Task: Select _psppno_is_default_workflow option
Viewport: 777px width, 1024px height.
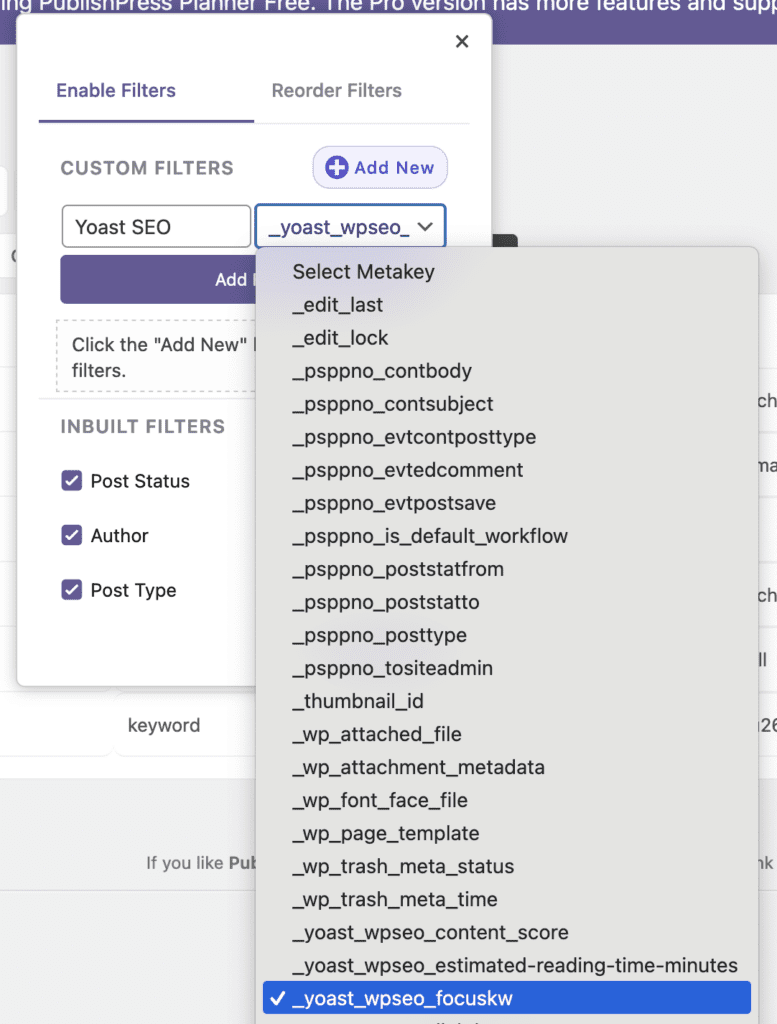Action: (430, 536)
